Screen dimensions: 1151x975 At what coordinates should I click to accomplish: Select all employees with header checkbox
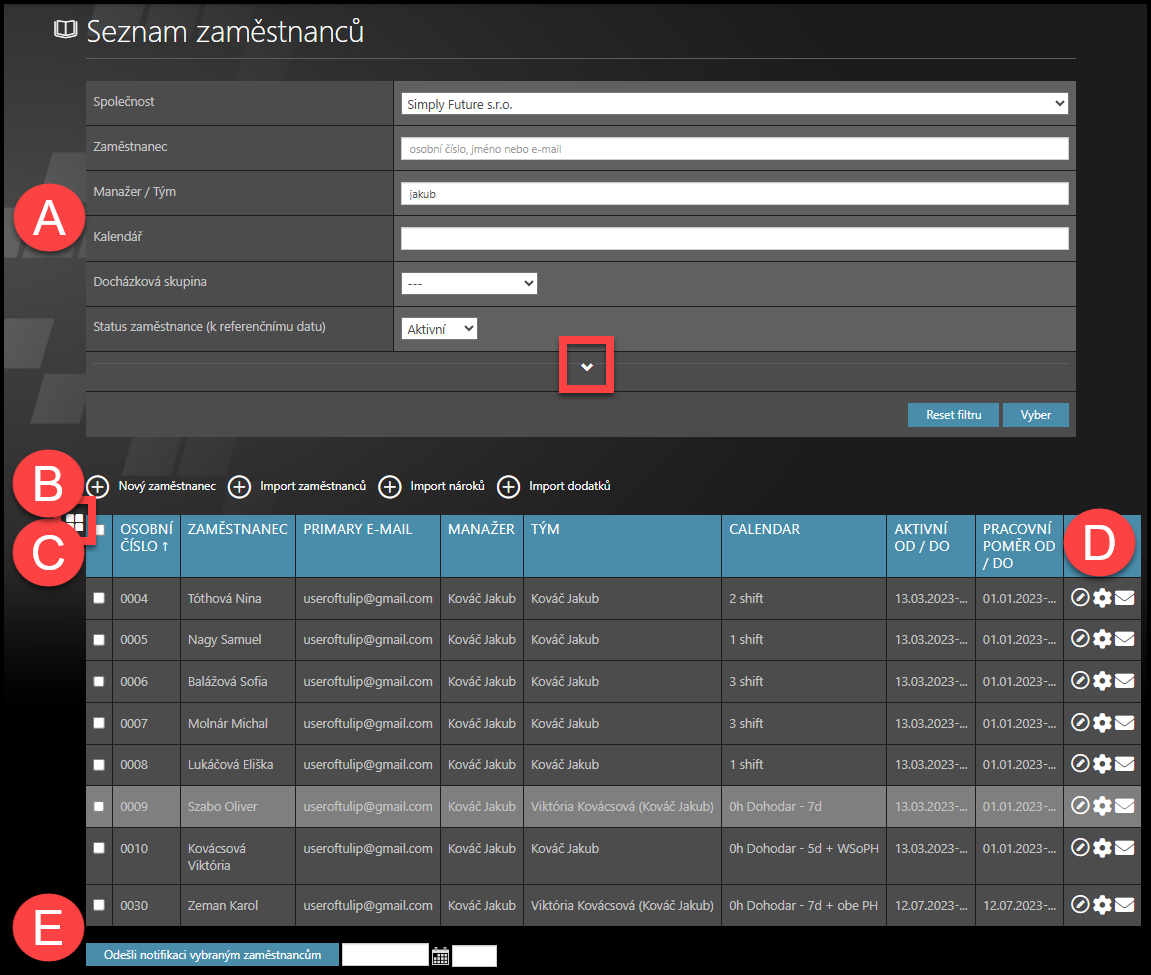[100, 530]
